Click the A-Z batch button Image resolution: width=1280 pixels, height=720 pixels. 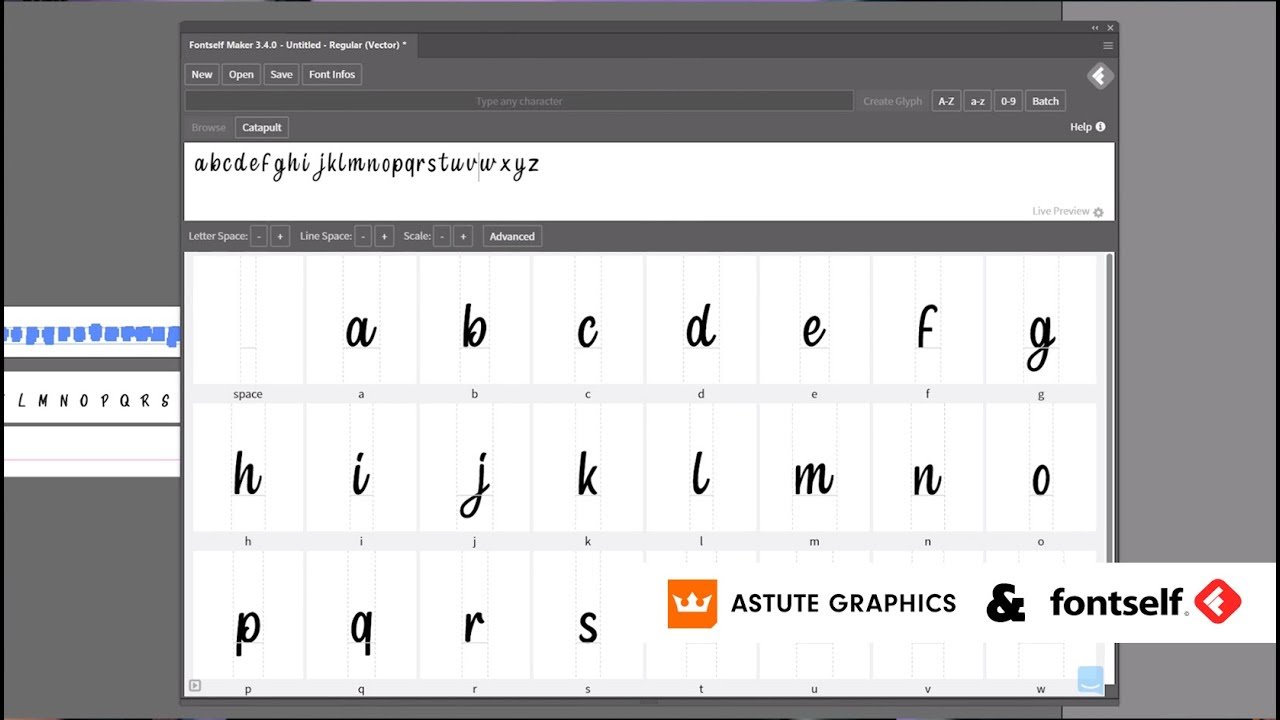(x=946, y=101)
